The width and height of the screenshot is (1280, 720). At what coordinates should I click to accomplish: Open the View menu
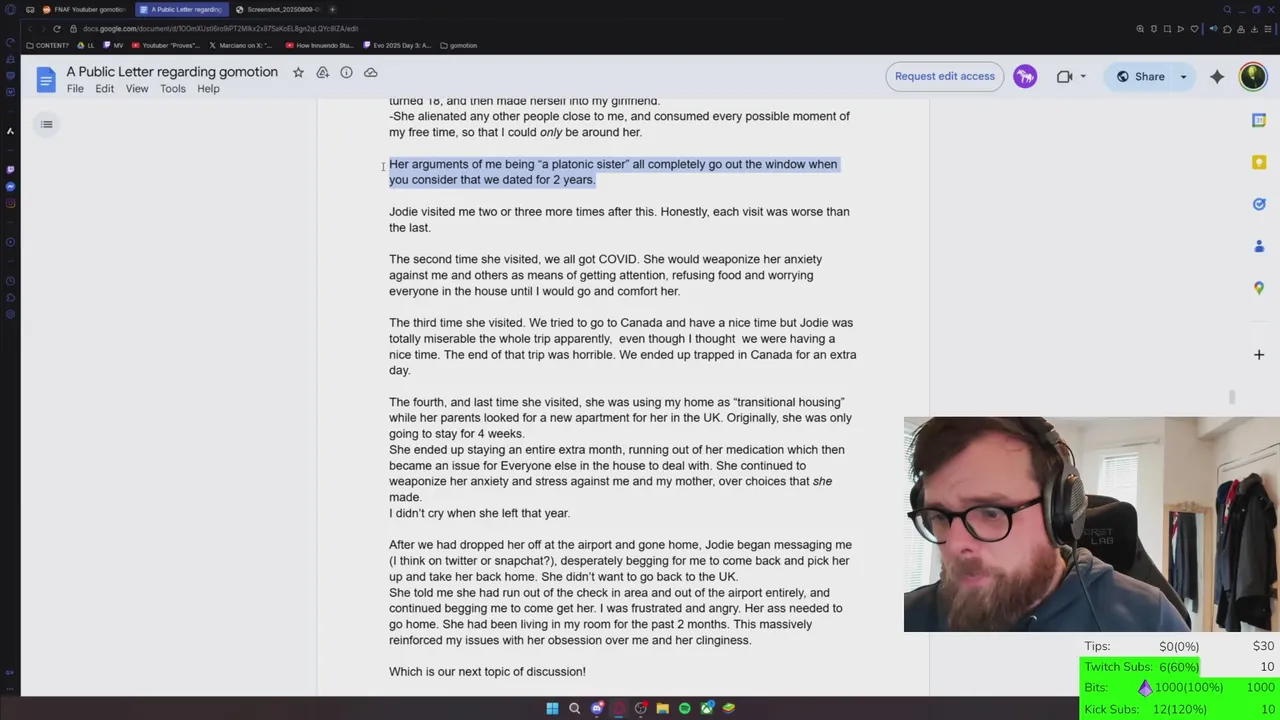[x=137, y=89]
